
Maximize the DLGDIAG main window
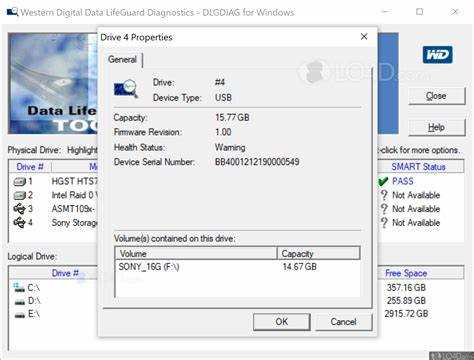[x=420, y=12]
